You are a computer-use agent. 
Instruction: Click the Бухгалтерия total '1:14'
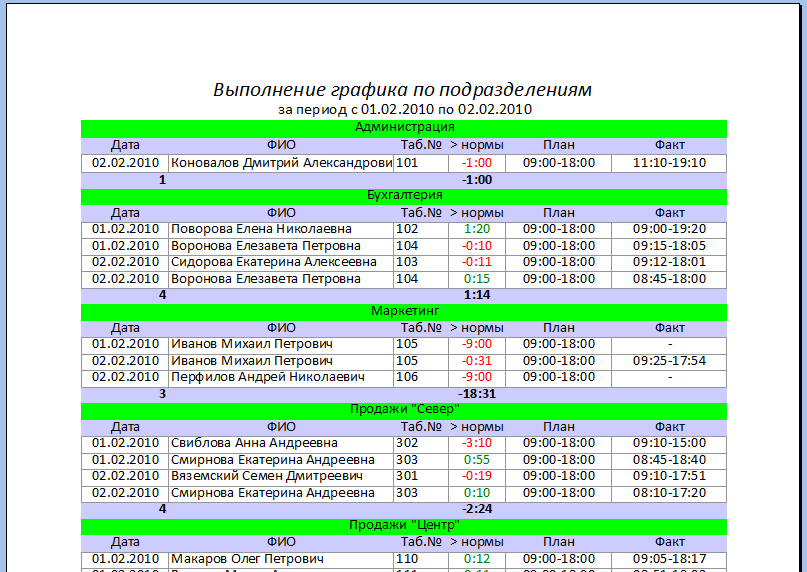[x=477, y=296]
